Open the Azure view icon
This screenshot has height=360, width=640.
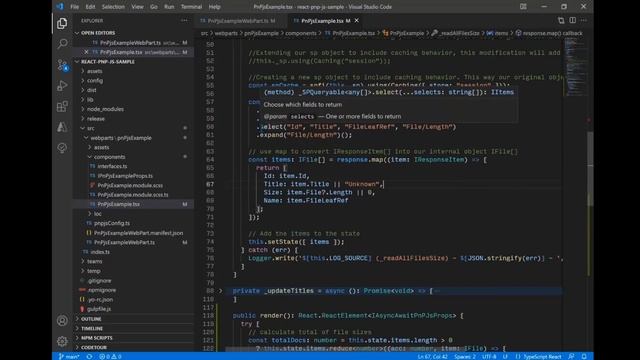(62, 127)
